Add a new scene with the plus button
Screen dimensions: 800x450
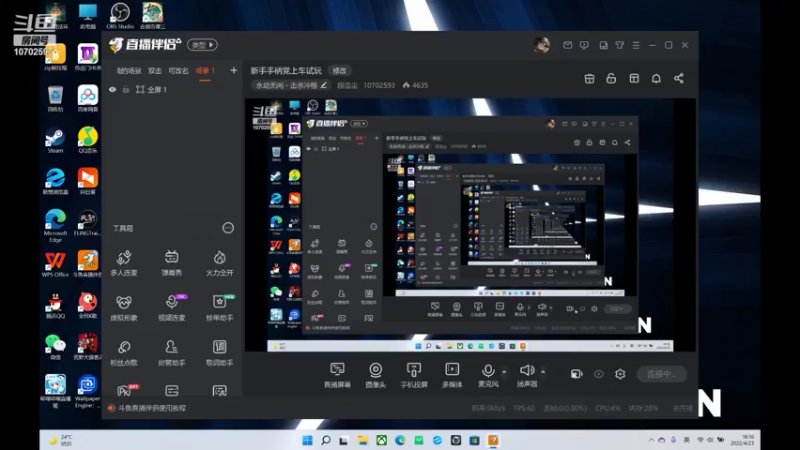coord(234,70)
